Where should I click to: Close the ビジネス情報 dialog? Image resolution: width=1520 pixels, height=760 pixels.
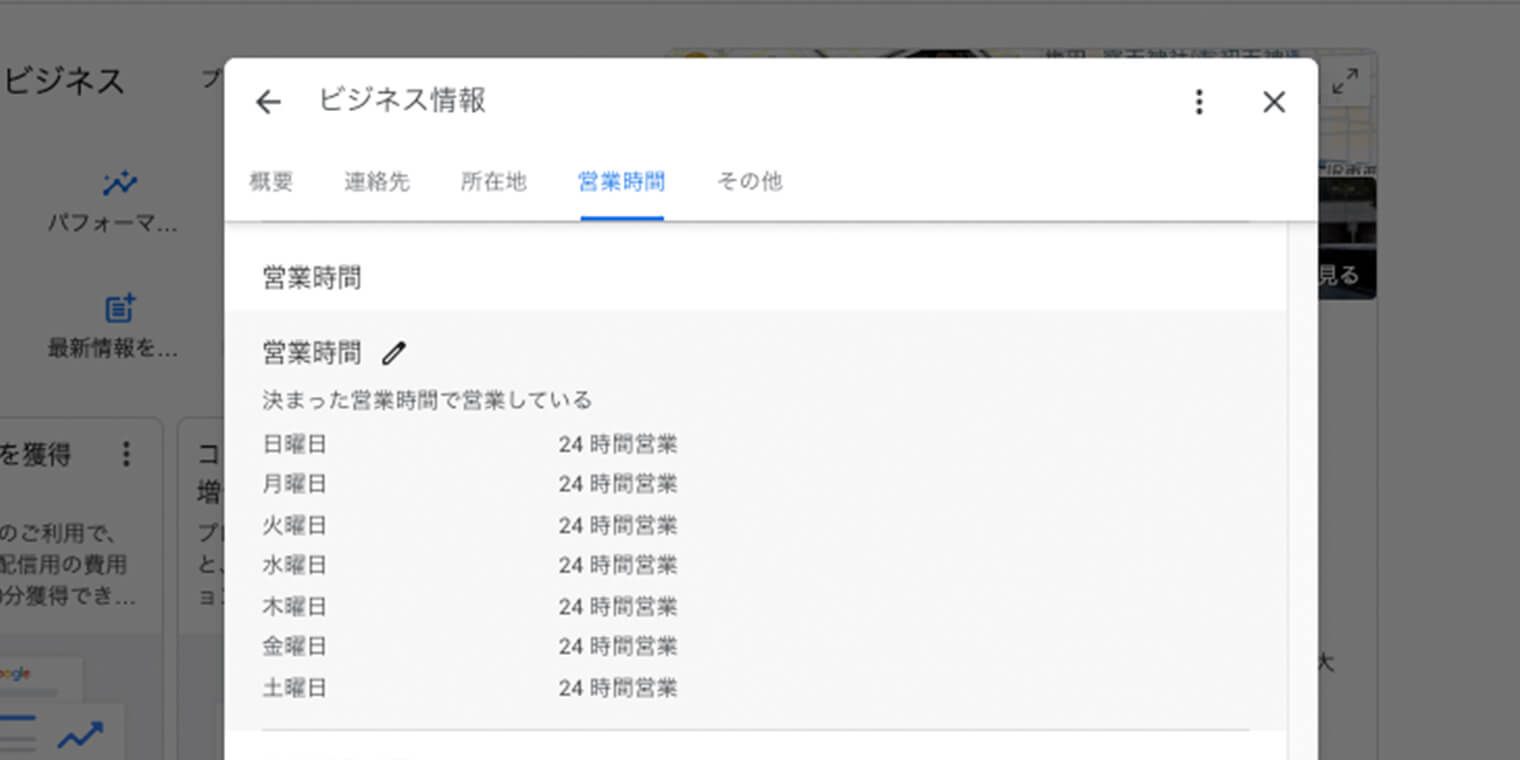(x=1273, y=102)
